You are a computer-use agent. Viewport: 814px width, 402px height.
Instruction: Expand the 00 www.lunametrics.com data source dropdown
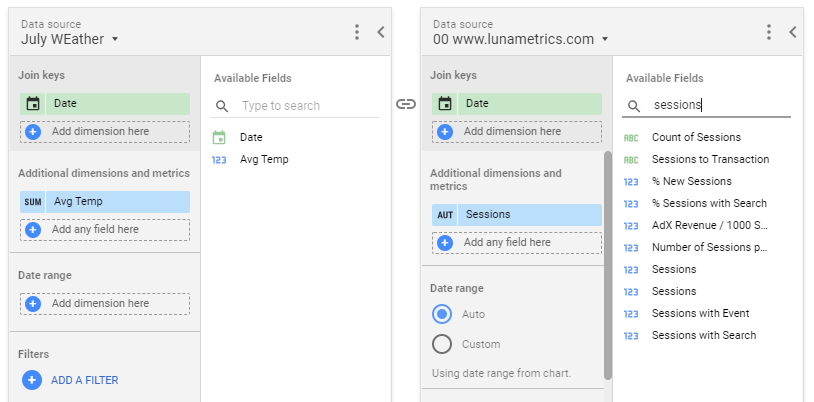click(x=605, y=39)
